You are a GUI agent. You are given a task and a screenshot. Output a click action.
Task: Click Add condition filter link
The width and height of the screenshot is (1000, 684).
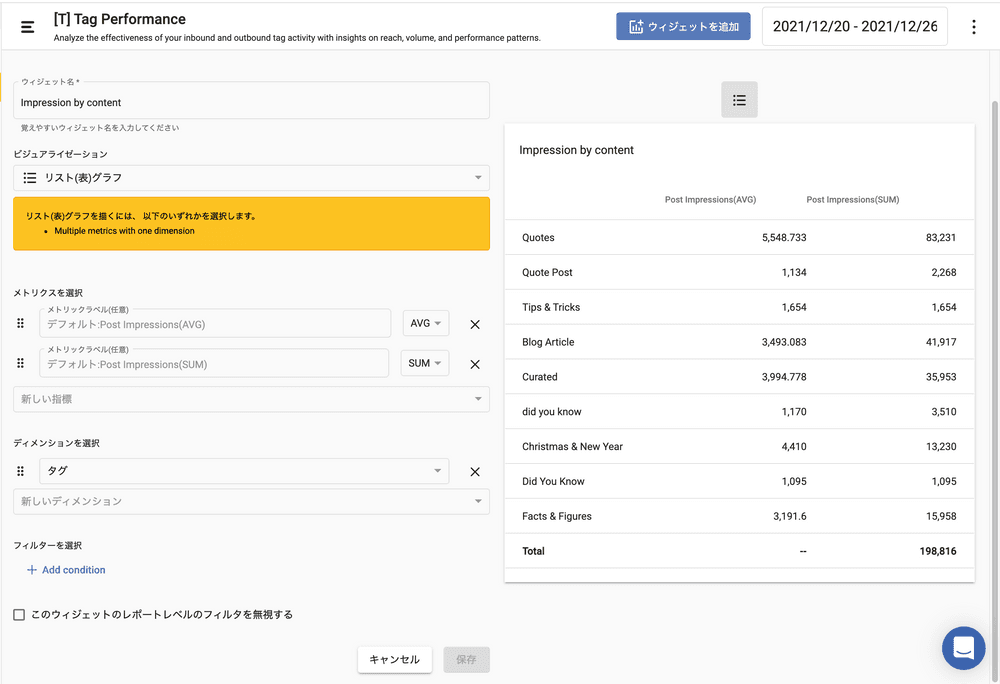(x=66, y=570)
